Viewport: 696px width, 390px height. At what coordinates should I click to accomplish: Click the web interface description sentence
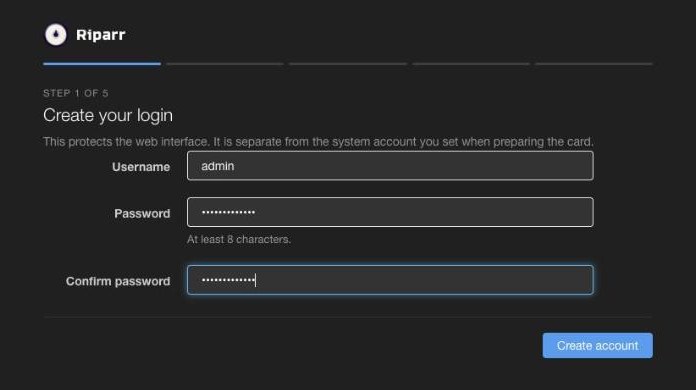[318, 142]
